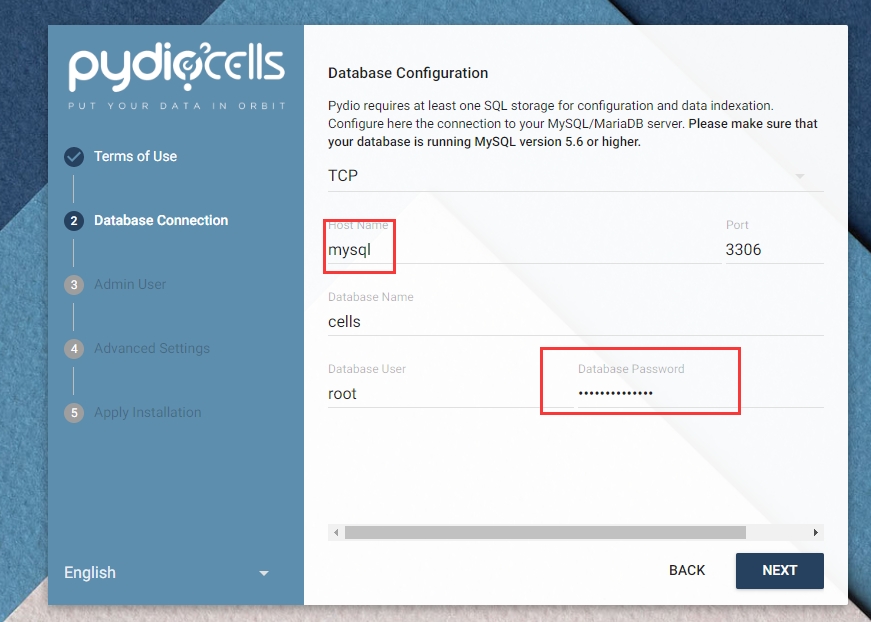The image size is (871, 622).
Task: Select the Database Connection step
Action: pos(160,221)
